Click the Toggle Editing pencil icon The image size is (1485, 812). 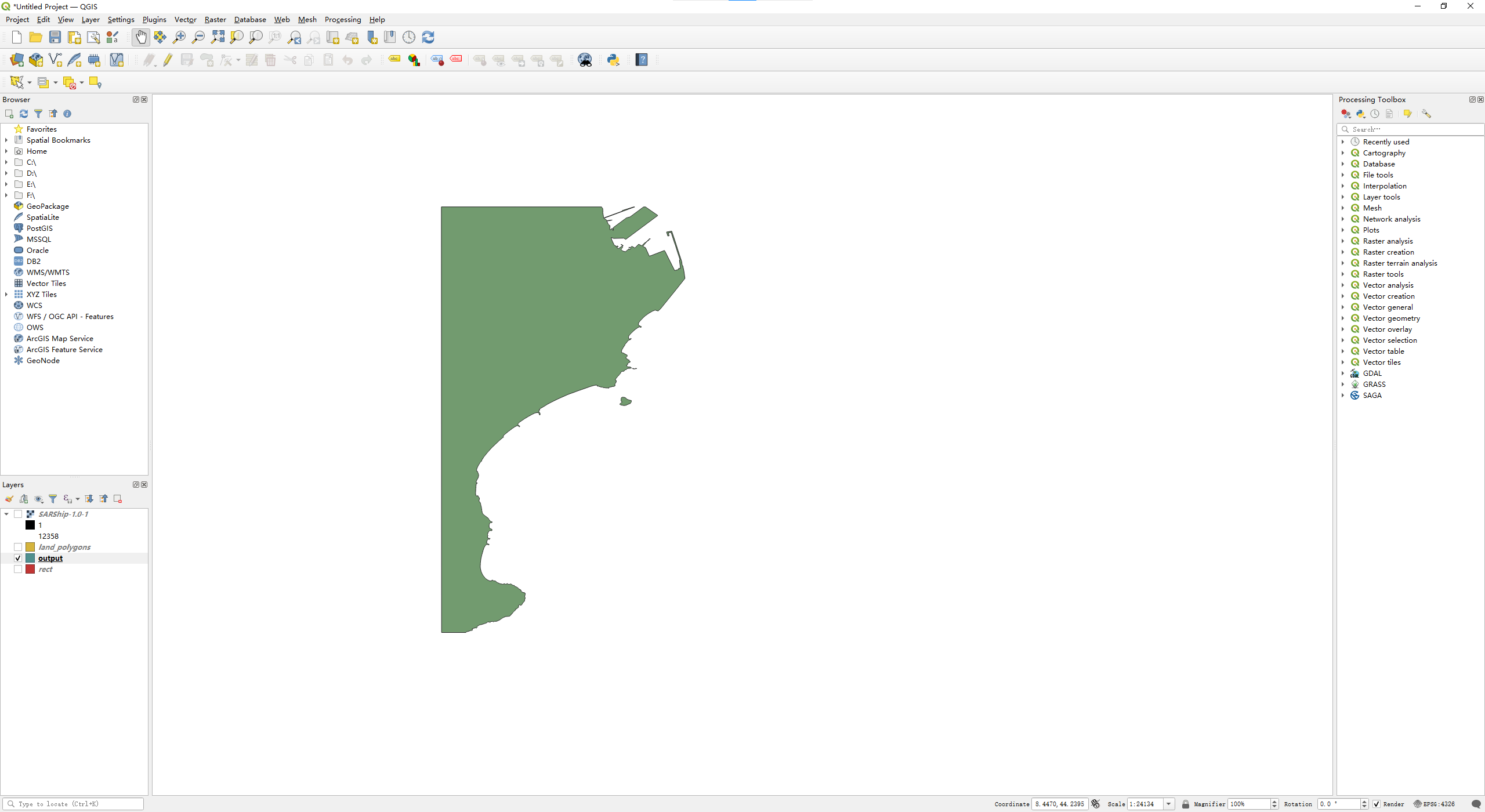pos(168,60)
